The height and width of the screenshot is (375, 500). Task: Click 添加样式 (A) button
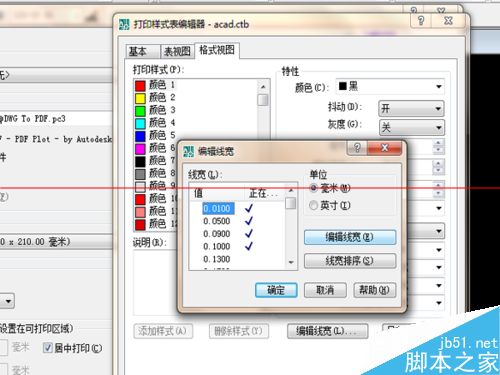pyautogui.click(x=163, y=331)
